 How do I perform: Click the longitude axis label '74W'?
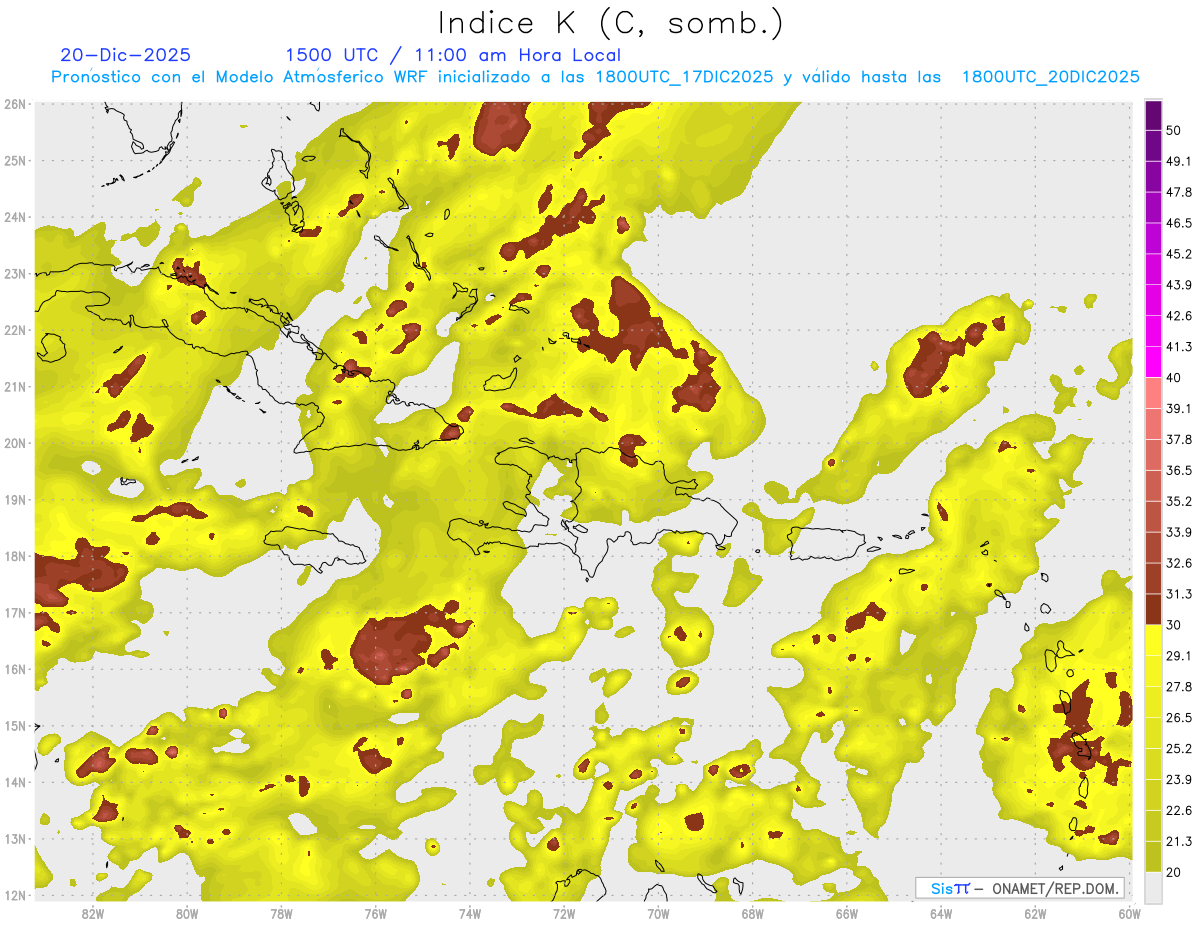pos(469,914)
